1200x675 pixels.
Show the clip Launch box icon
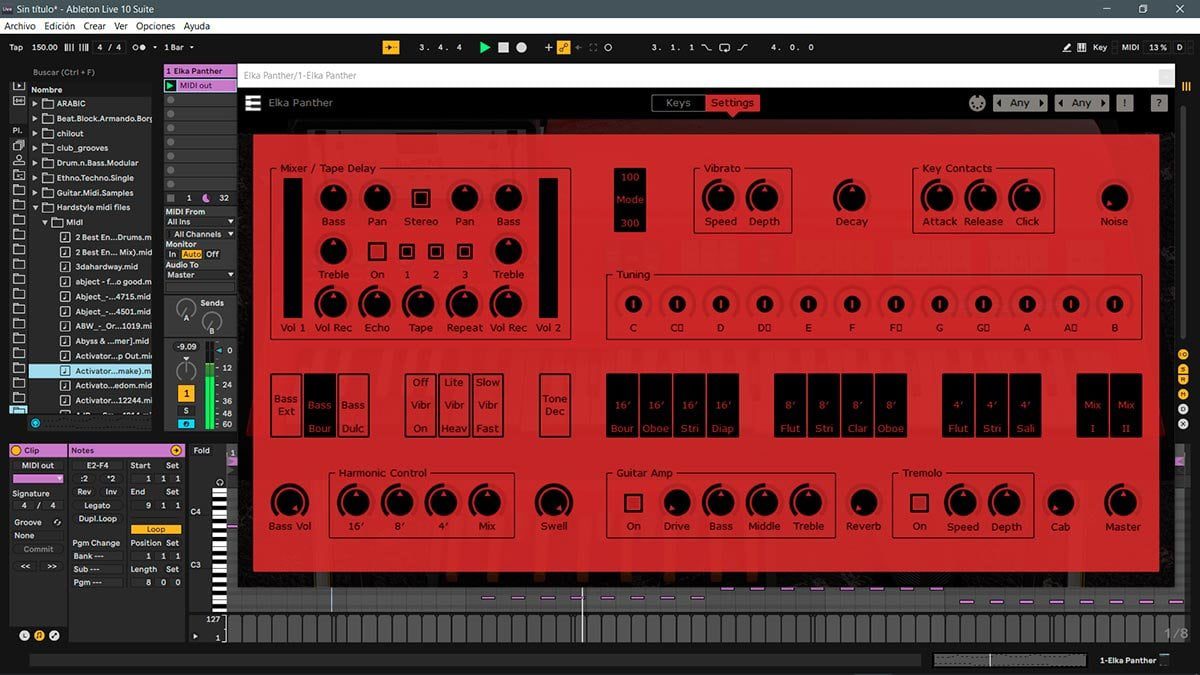[24, 635]
